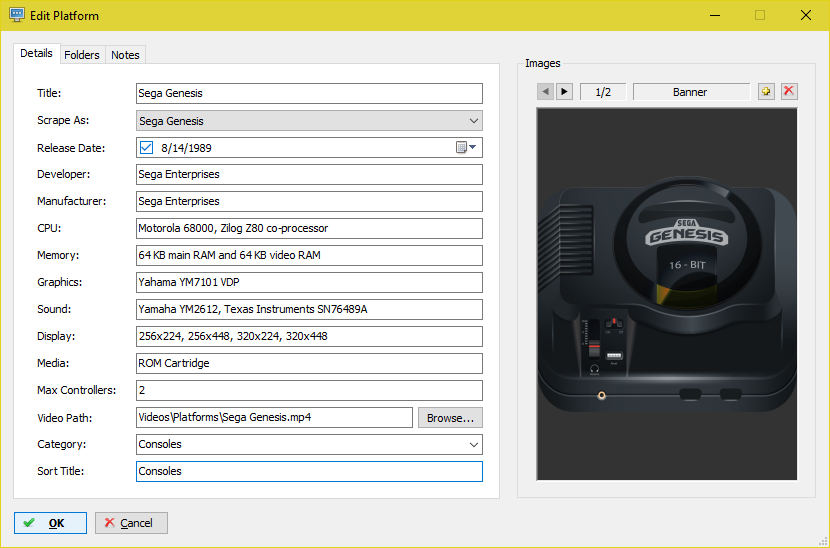Click the Manufacturer text field
Image resolution: width=830 pixels, height=548 pixels.
click(309, 201)
